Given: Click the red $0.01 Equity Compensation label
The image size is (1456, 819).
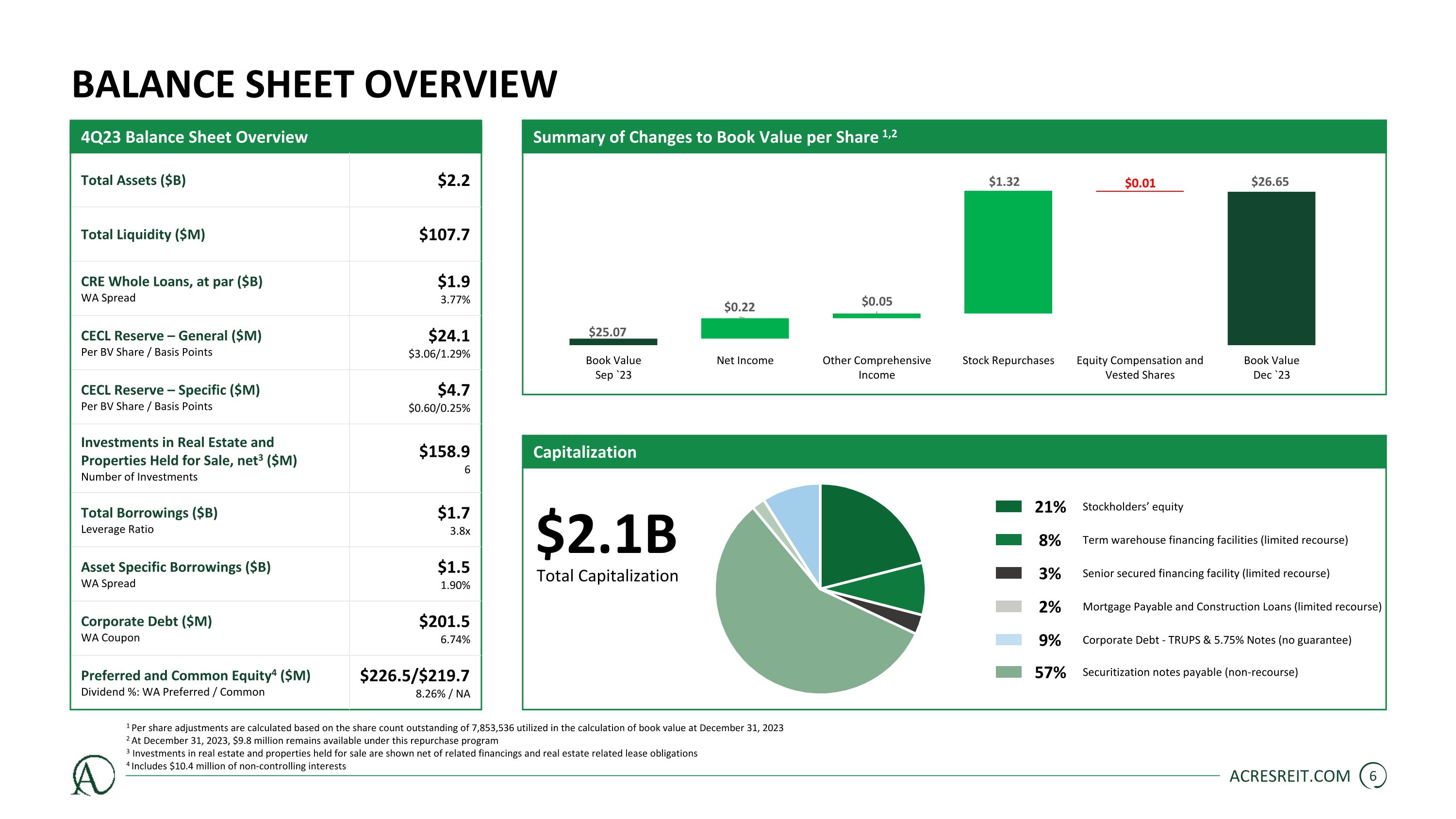Looking at the screenshot, I should click(1140, 183).
